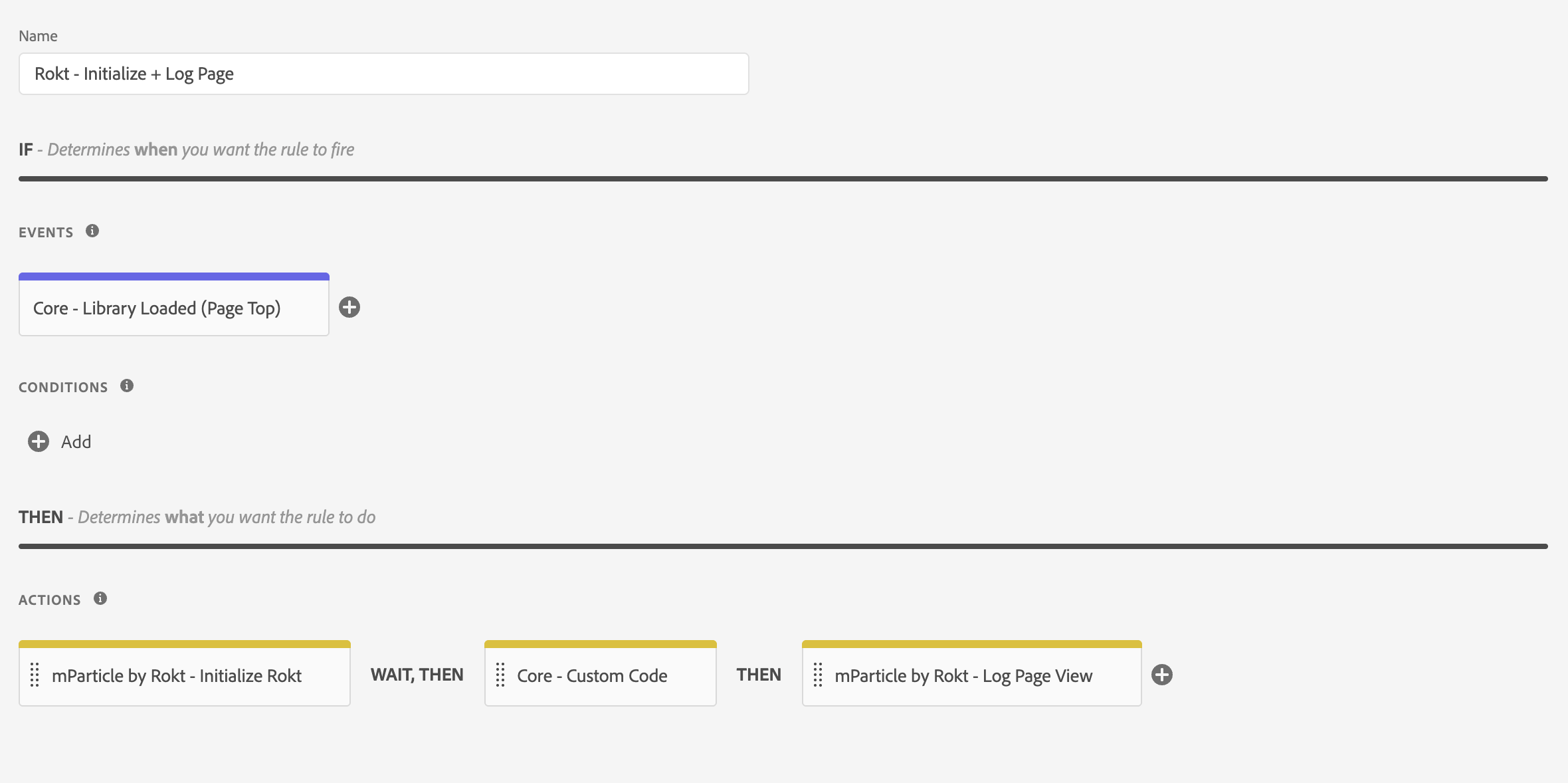Open the mParticle by Rokt - Log Page View action
This screenshot has width=1568, height=783.
coord(963,675)
